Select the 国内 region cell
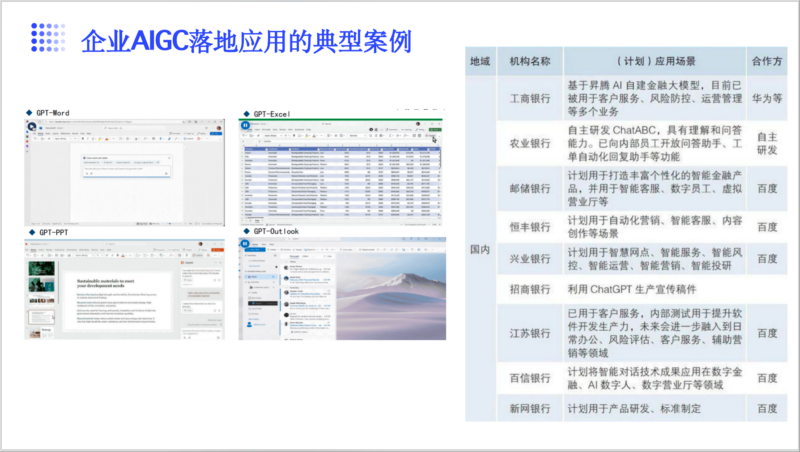The image size is (800, 452). [x=480, y=249]
